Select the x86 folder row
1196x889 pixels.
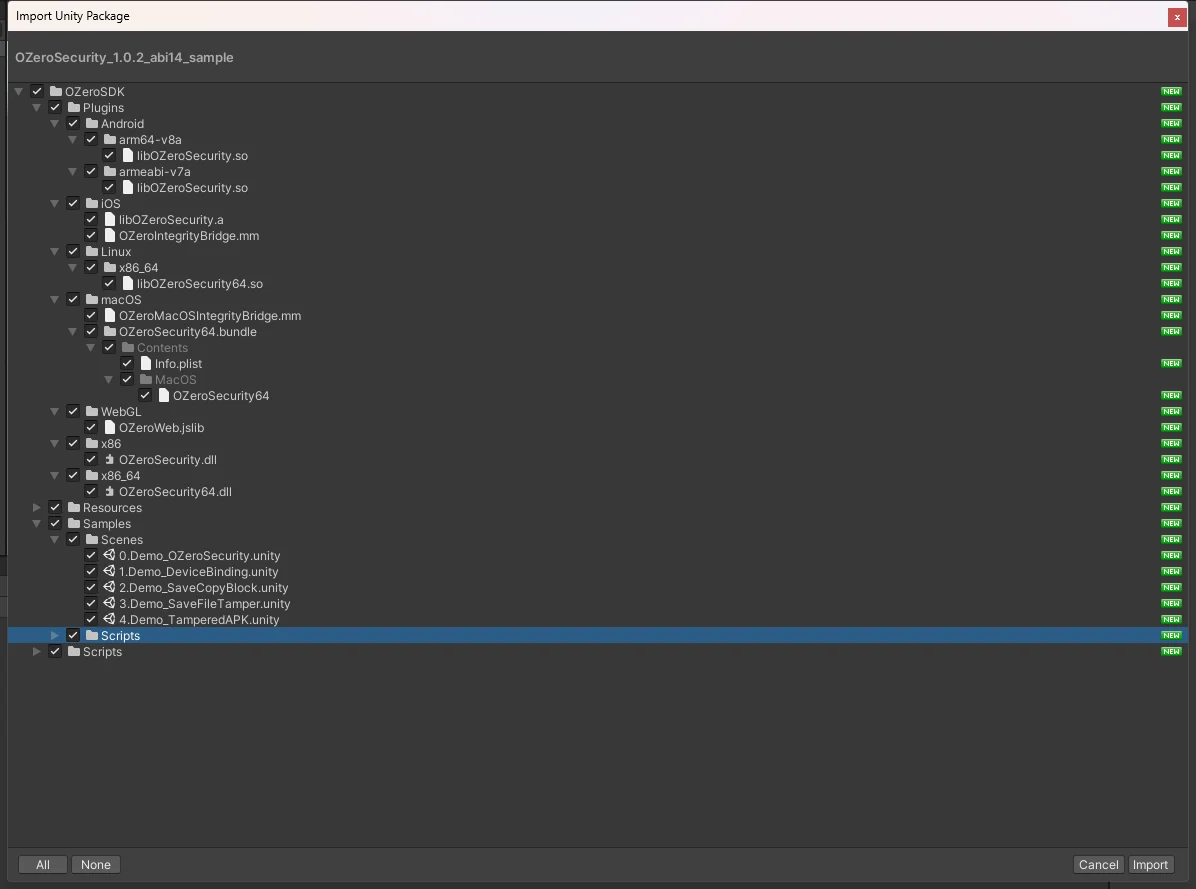point(598,444)
